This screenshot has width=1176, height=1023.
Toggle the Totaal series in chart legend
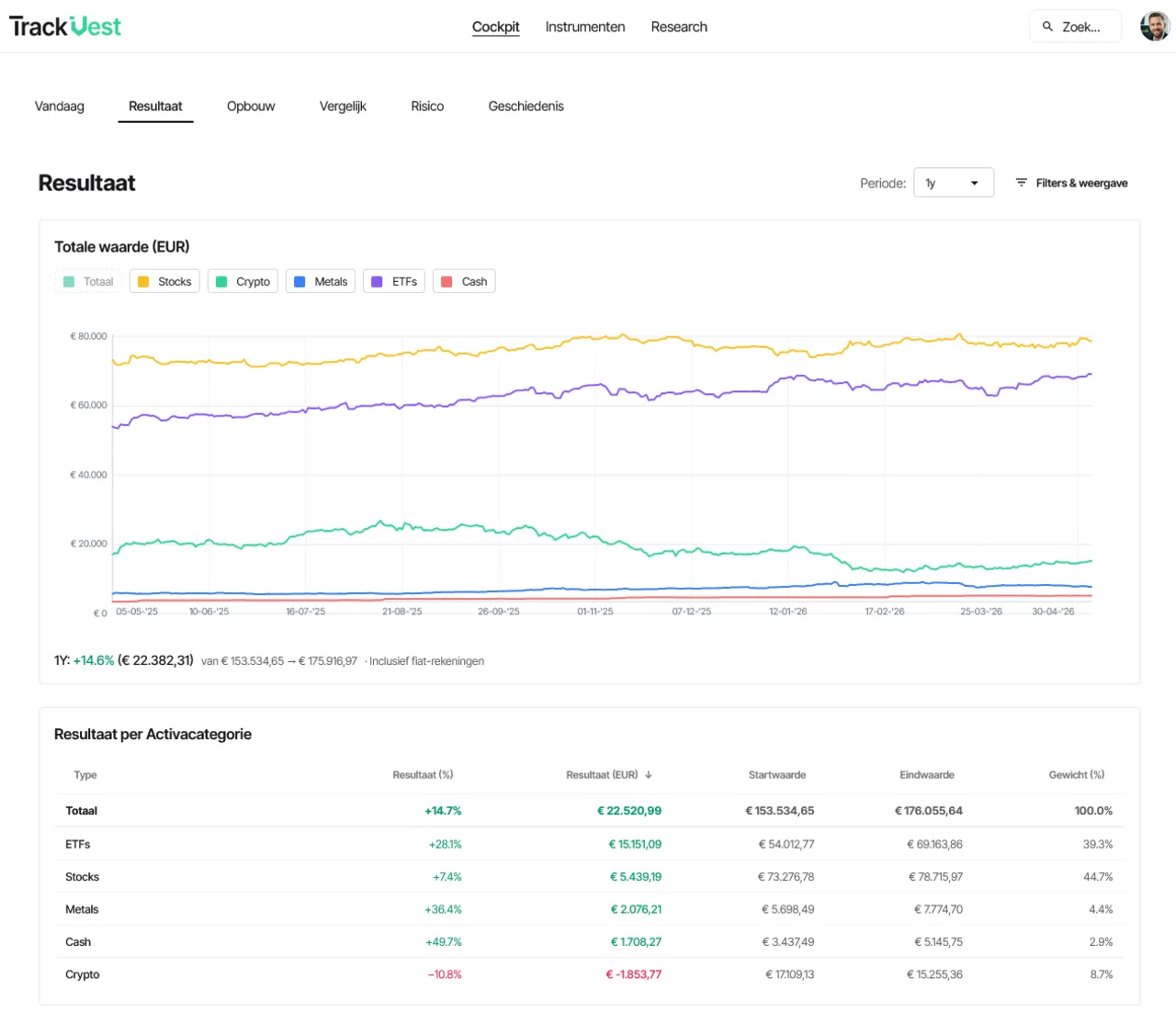[89, 282]
